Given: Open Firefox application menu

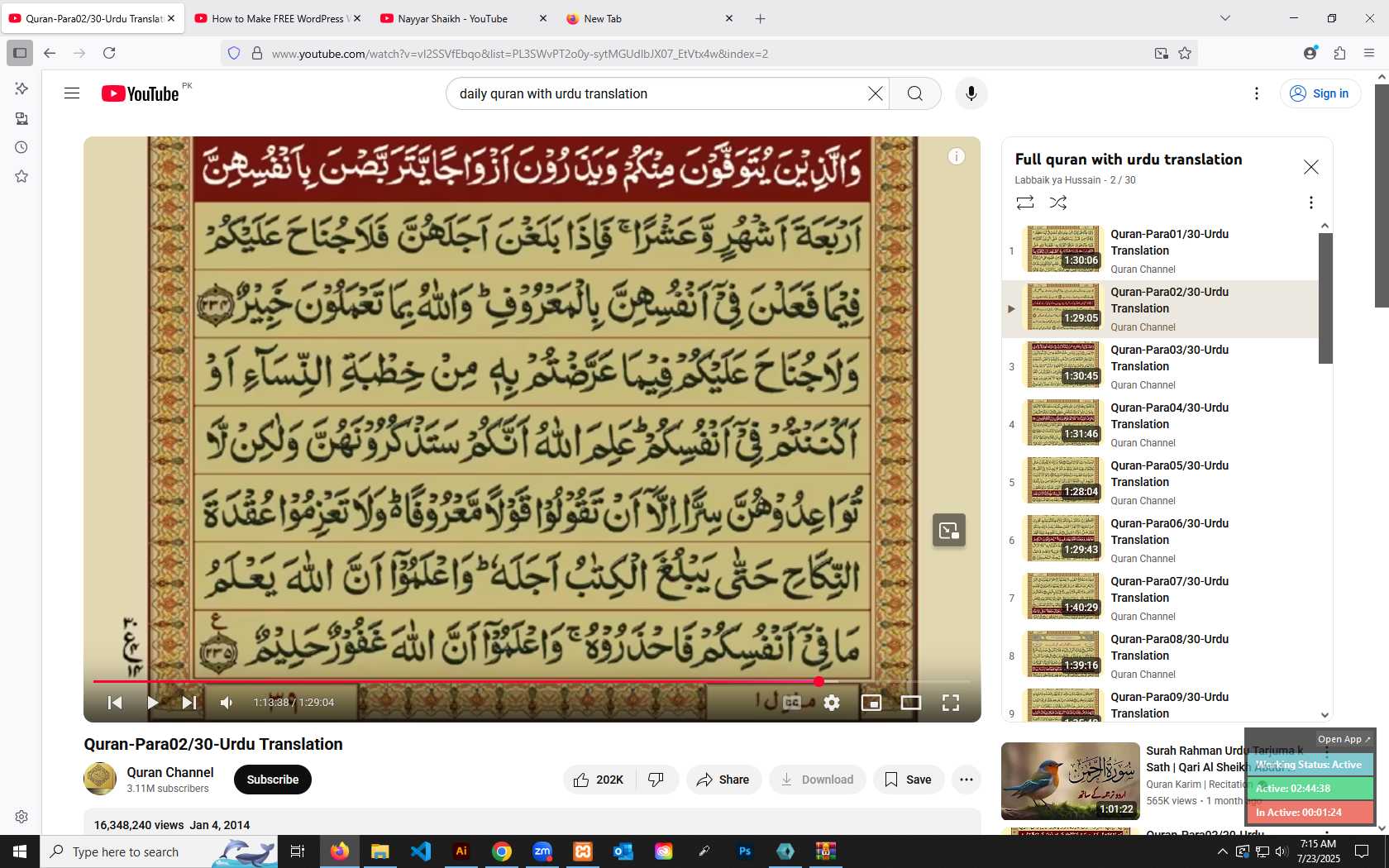Looking at the screenshot, I should click(x=1369, y=53).
